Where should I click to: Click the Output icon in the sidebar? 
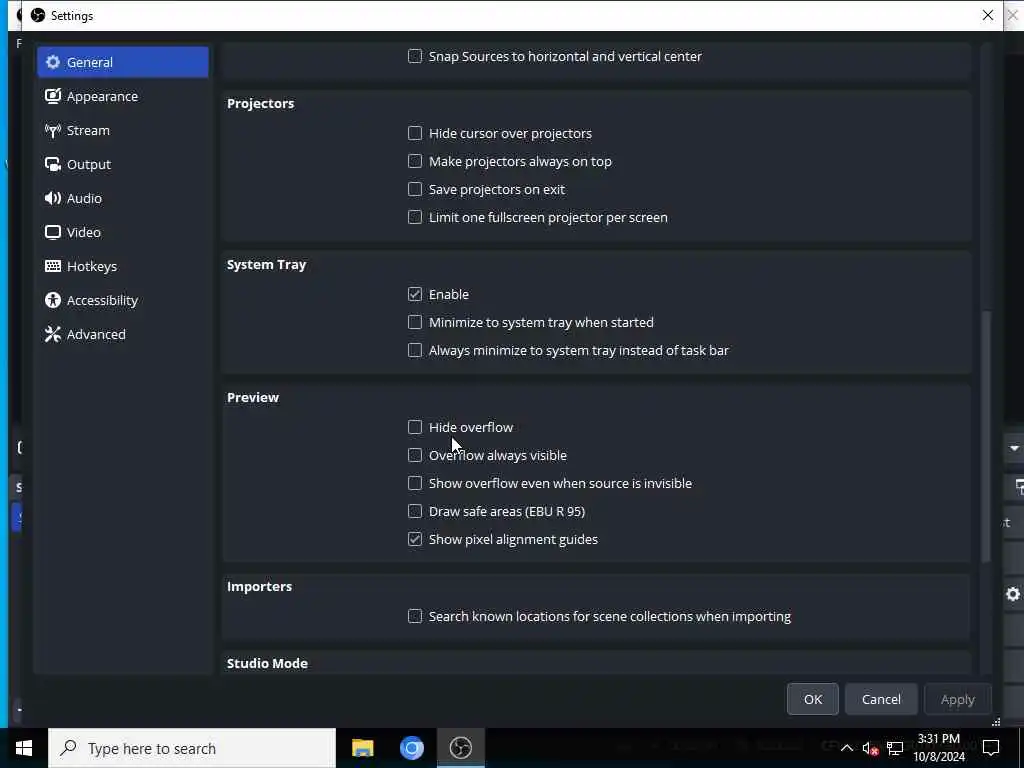point(53,164)
